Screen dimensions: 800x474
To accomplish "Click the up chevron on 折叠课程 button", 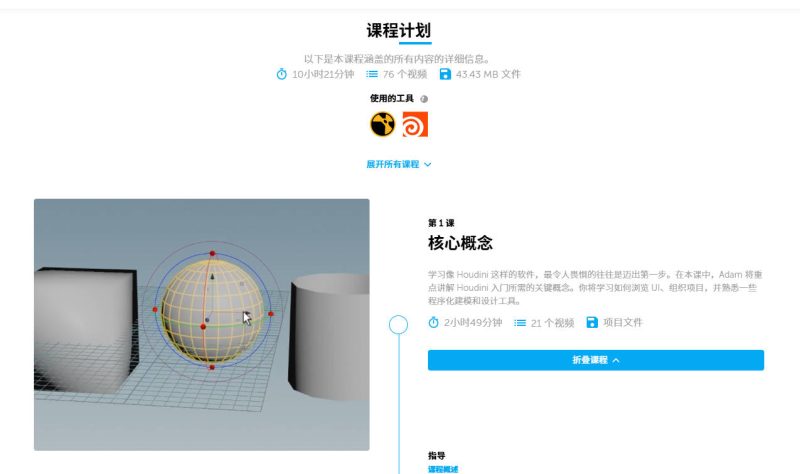I will click(x=616, y=360).
